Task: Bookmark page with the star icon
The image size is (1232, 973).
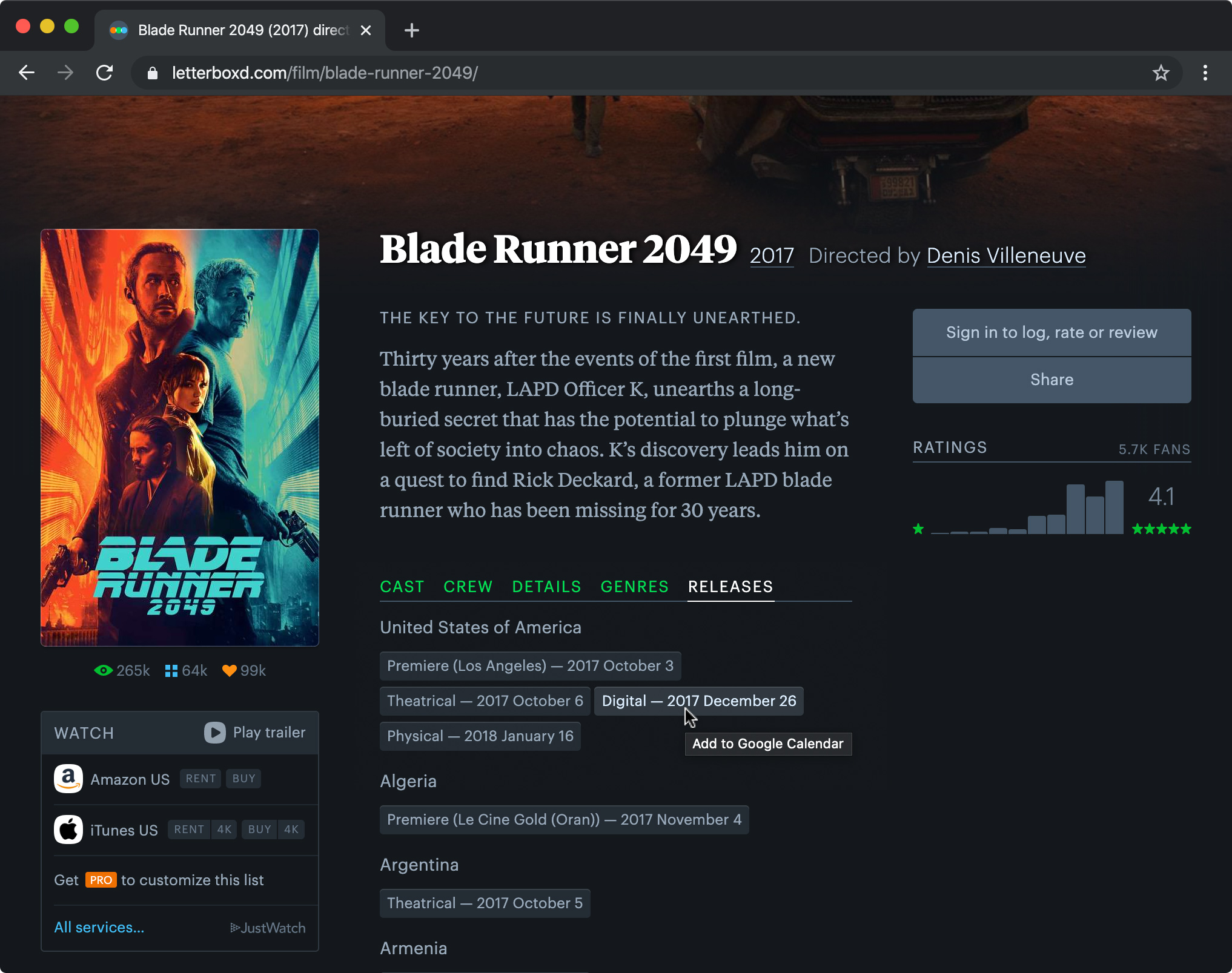Action: click(1161, 73)
